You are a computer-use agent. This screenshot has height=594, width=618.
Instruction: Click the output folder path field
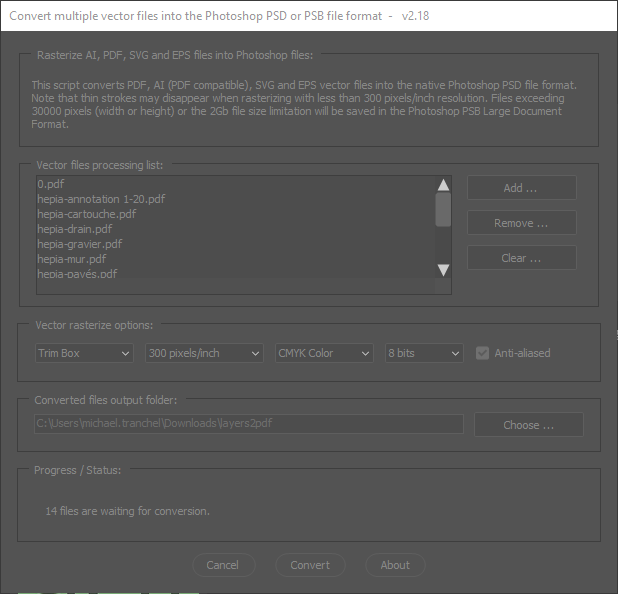click(249, 424)
